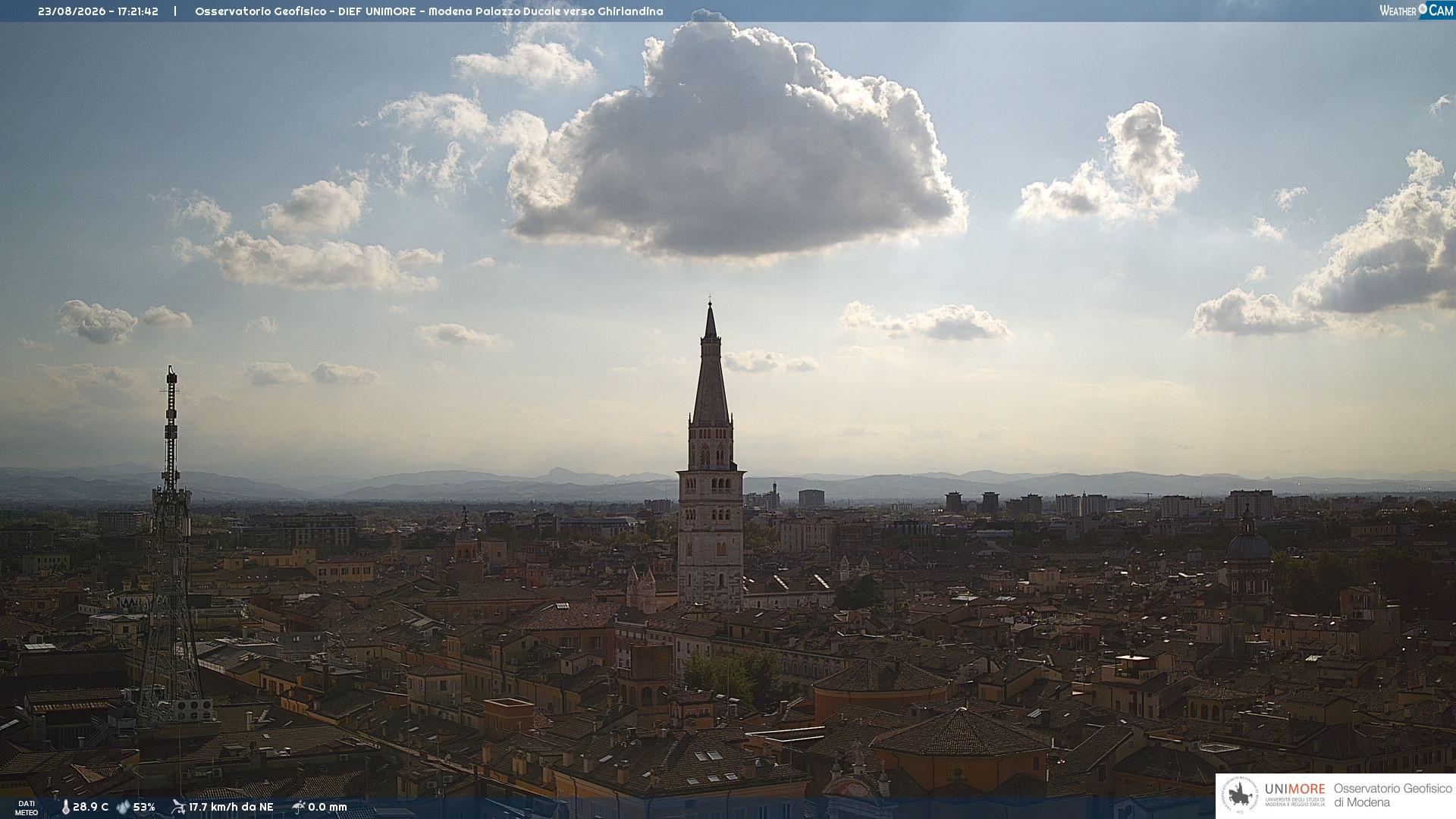Click the wind anemometer icon

(178, 807)
